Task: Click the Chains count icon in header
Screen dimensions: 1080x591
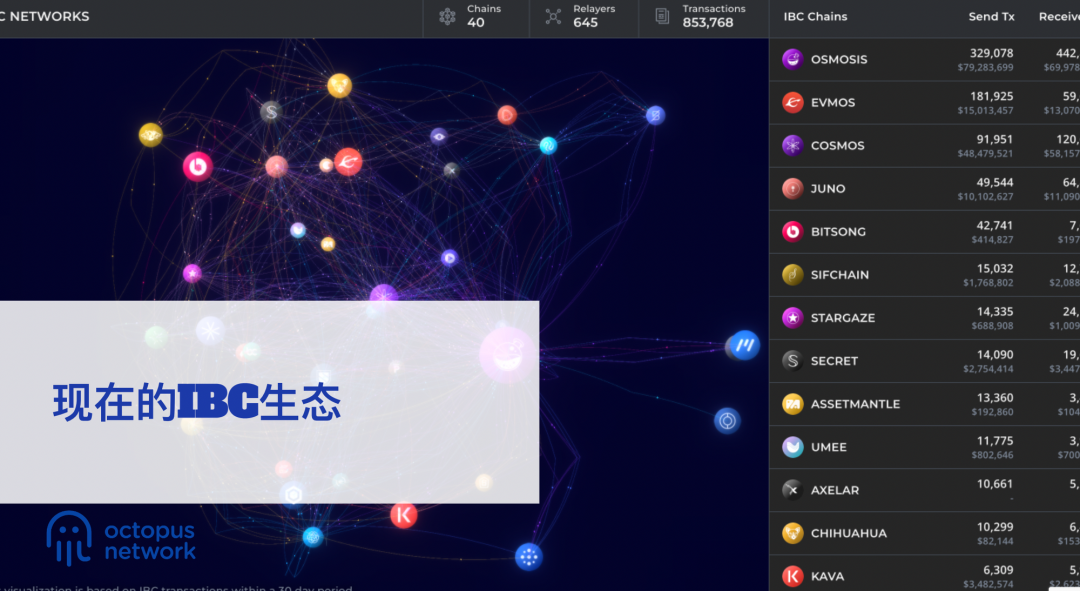Action: (x=448, y=16)
